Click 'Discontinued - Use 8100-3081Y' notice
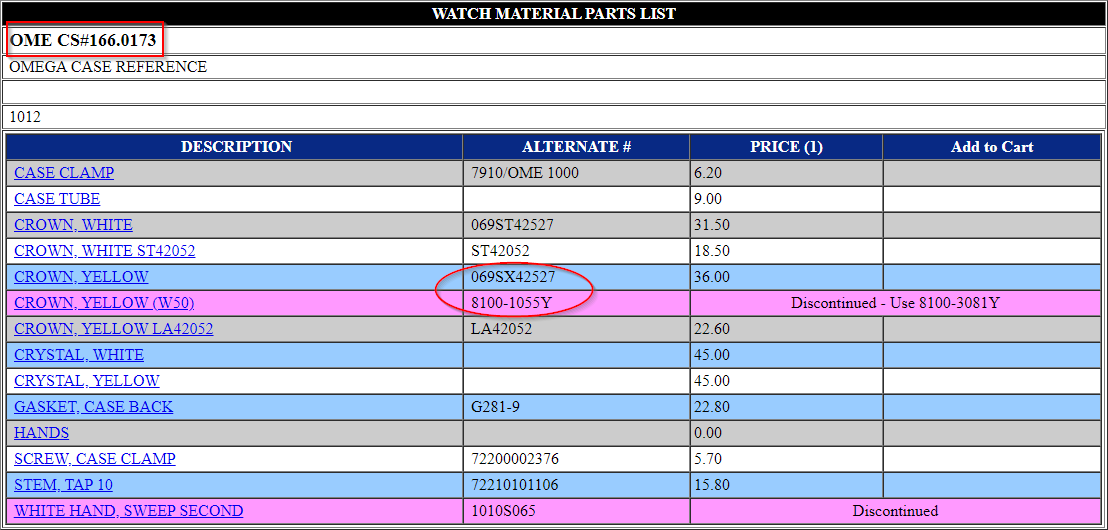 (895, 303)
